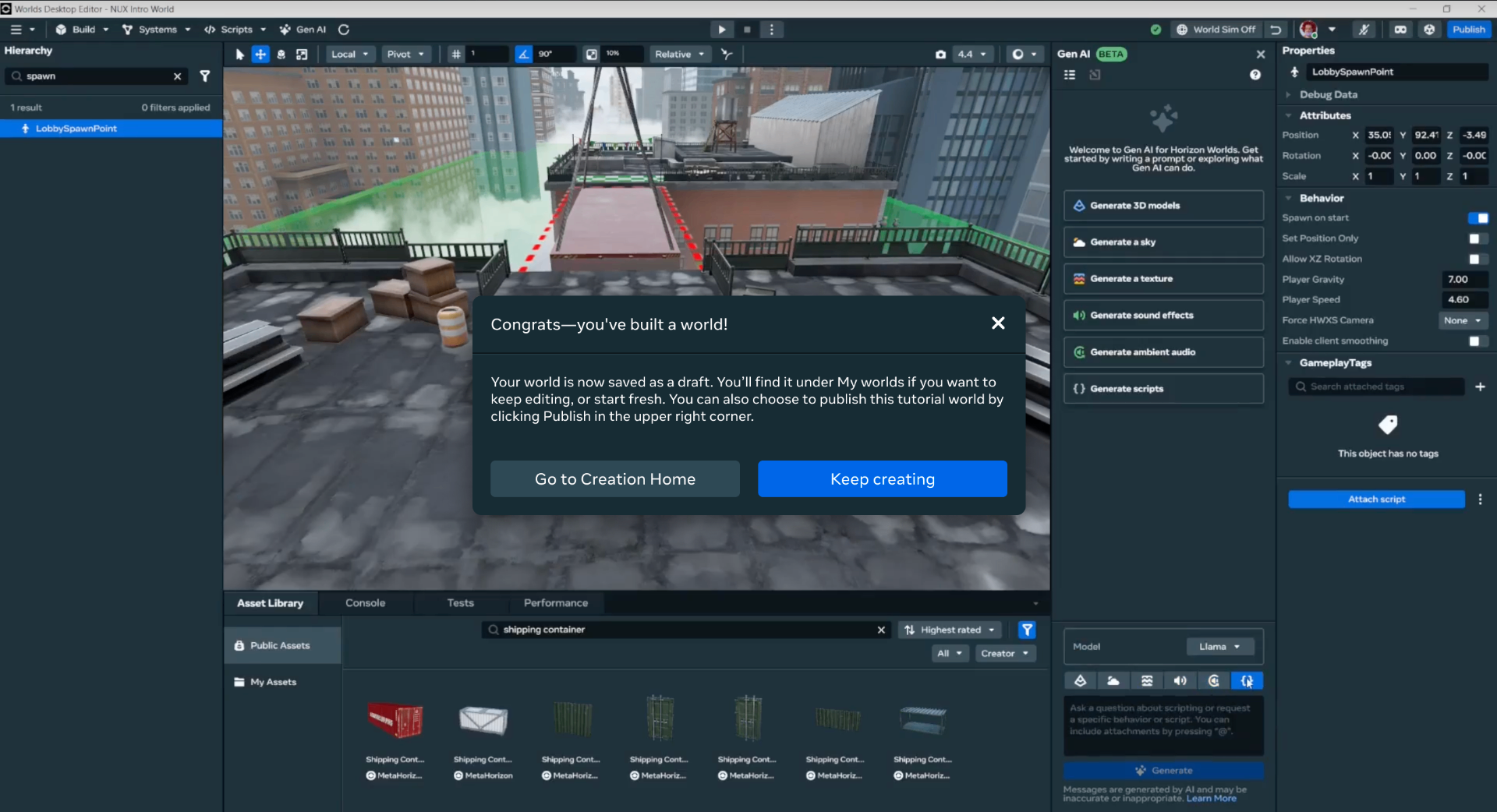1497x812 pixels.
Task: Toggle the rotation angle snap icon
Action: tap(524, 55)
